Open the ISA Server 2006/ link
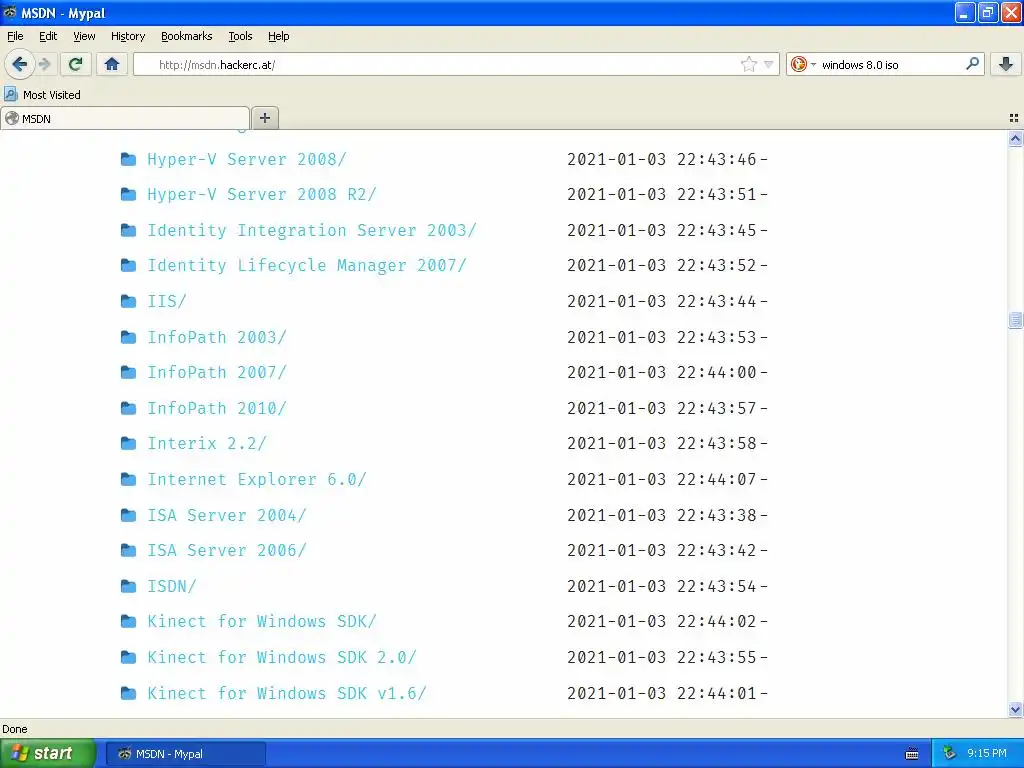This screenshot has width=1024, height=768. (x=227, y=551)
